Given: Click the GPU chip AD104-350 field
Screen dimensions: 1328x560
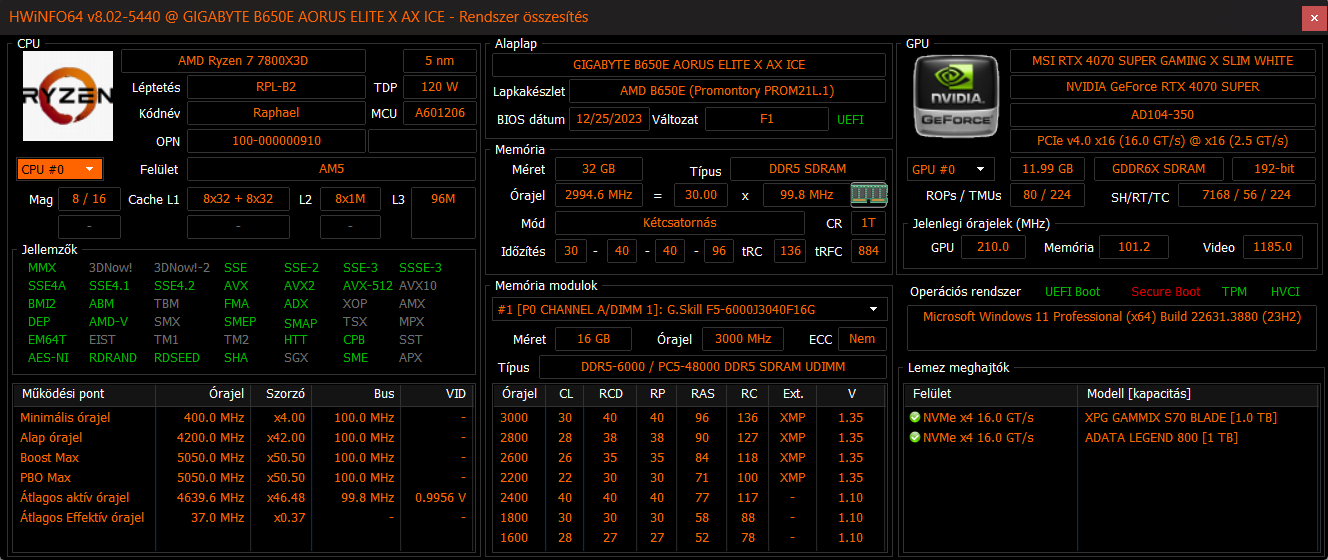Looking at the screenshot, I should (1162, 114).
